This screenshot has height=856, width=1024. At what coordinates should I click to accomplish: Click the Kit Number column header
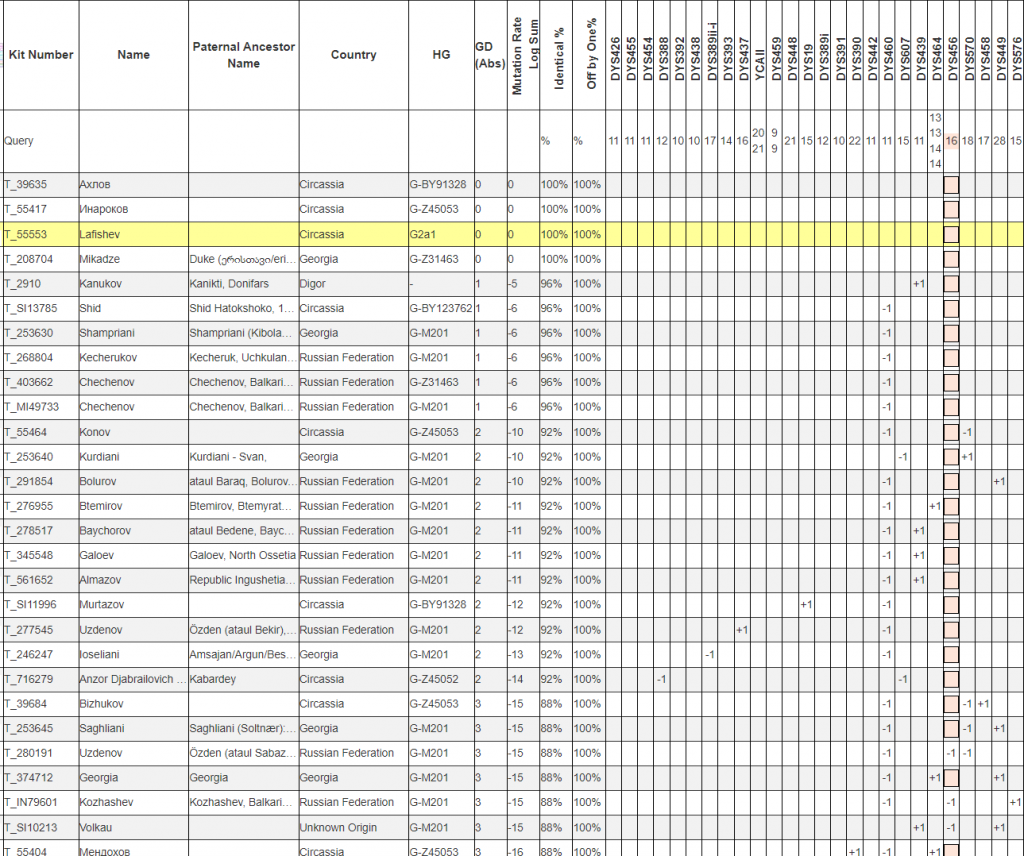click(40, 55)
